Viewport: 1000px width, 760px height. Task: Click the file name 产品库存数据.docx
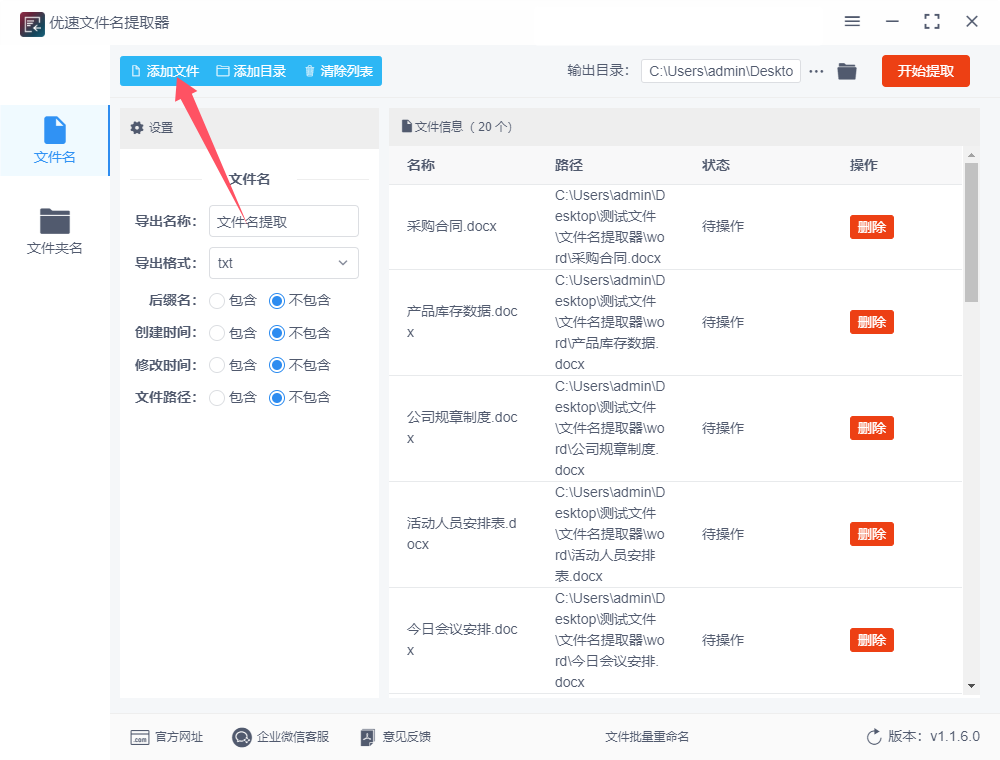462,322
